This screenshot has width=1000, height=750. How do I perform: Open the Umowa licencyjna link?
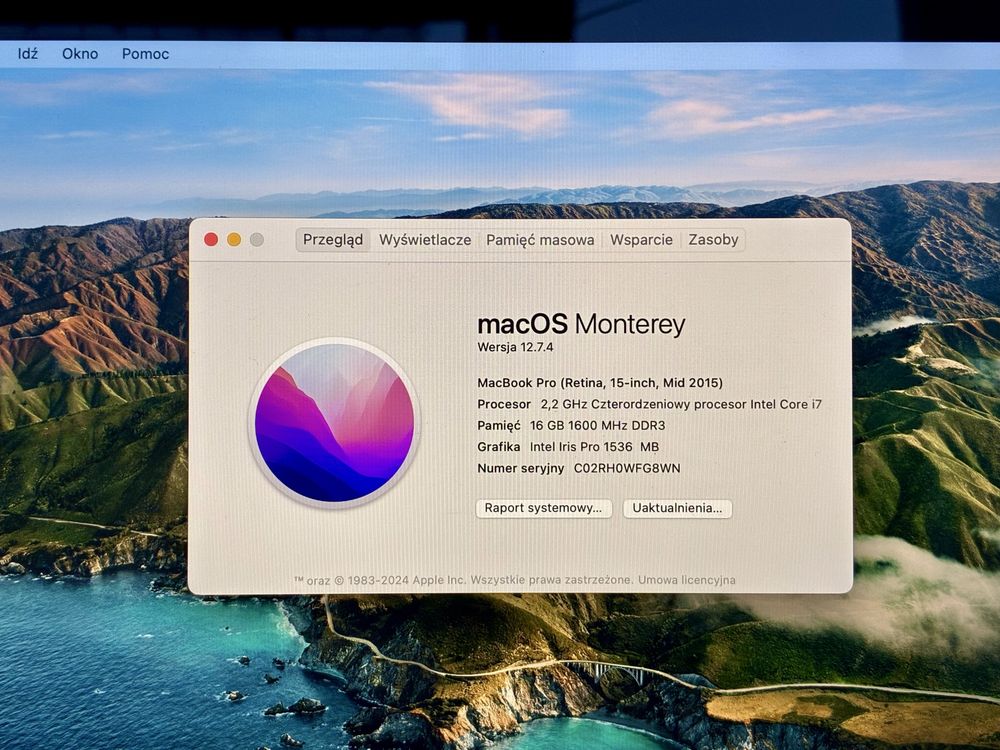click(x=687, y=580)
